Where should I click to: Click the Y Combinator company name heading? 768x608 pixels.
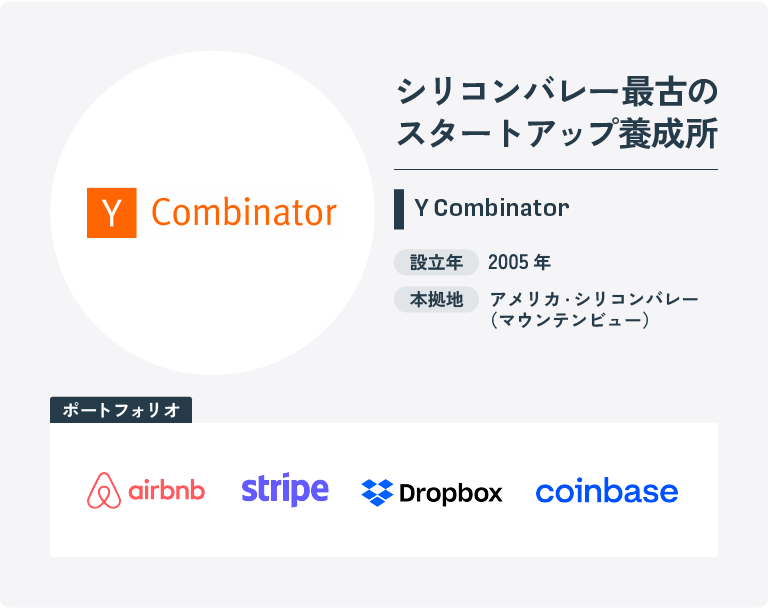[492, 208]
